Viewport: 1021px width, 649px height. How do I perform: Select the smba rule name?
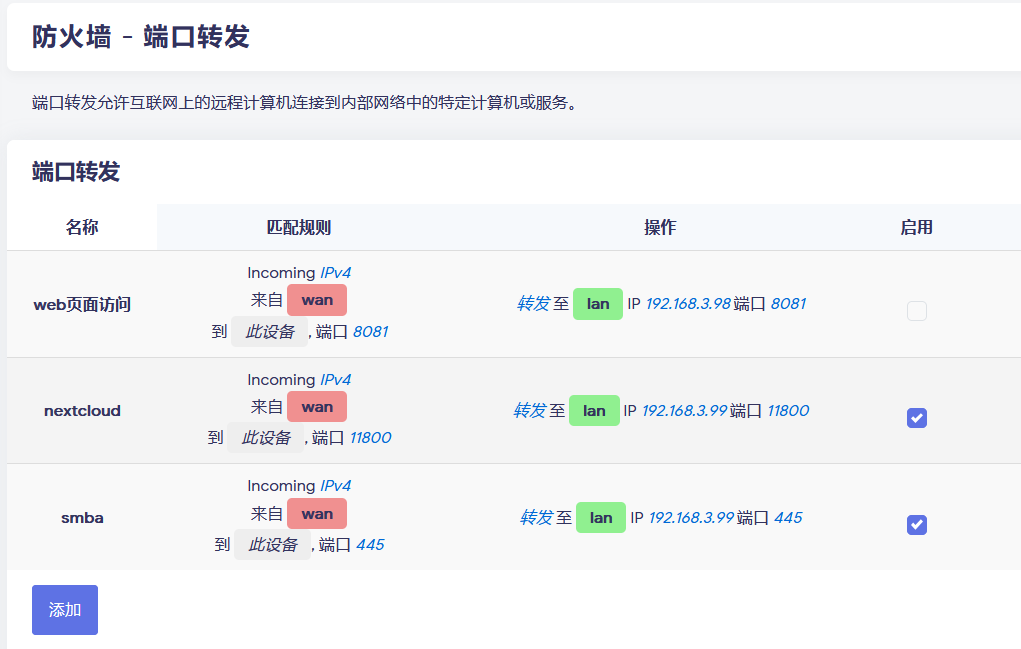pyautogui.click(x=82, y=518)
